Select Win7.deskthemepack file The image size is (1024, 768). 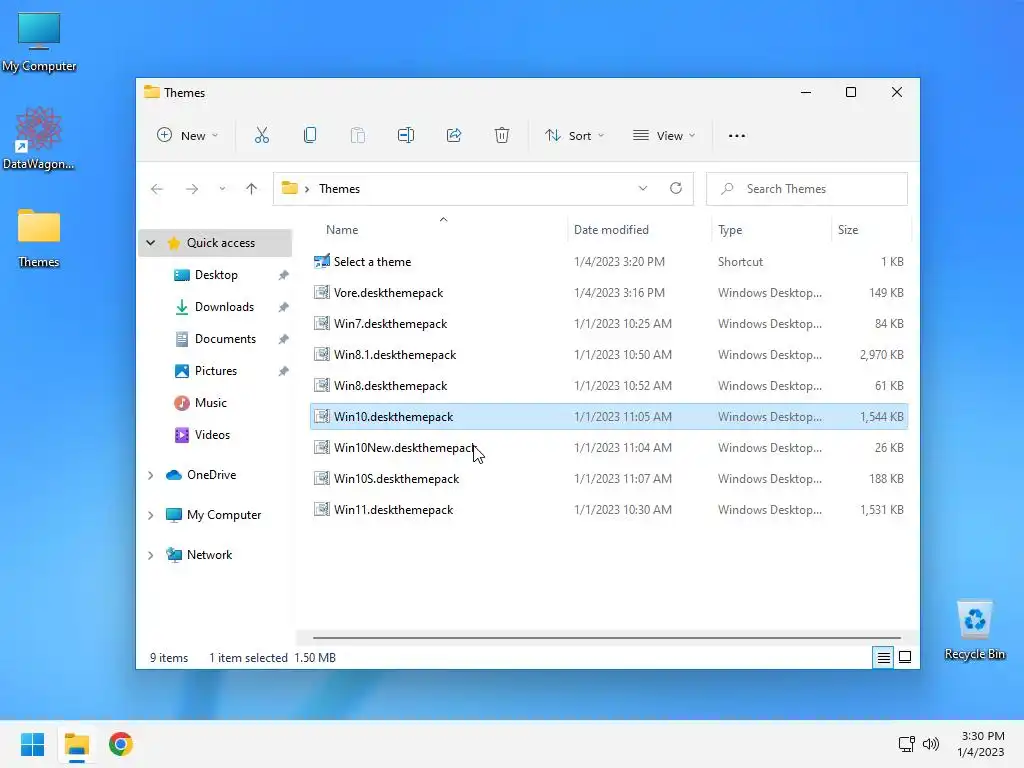[609, 324]
